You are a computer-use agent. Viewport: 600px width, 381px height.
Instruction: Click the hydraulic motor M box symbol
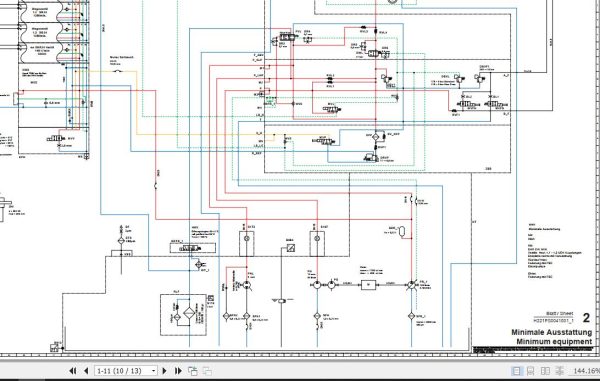coord(368,285)
